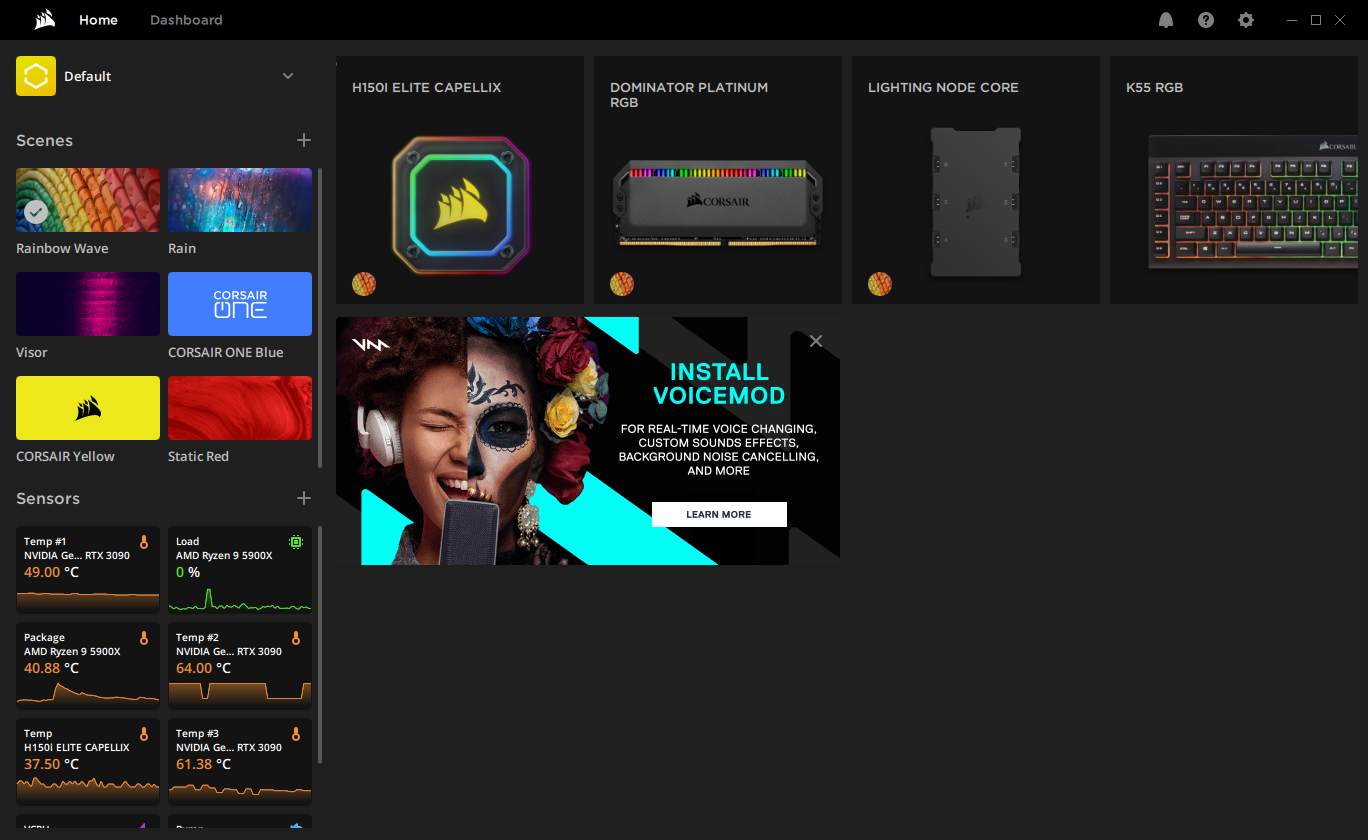Apply the CORSAIR ONE Blue scene
Screen dimensions: 1368x840
(240, 304)
